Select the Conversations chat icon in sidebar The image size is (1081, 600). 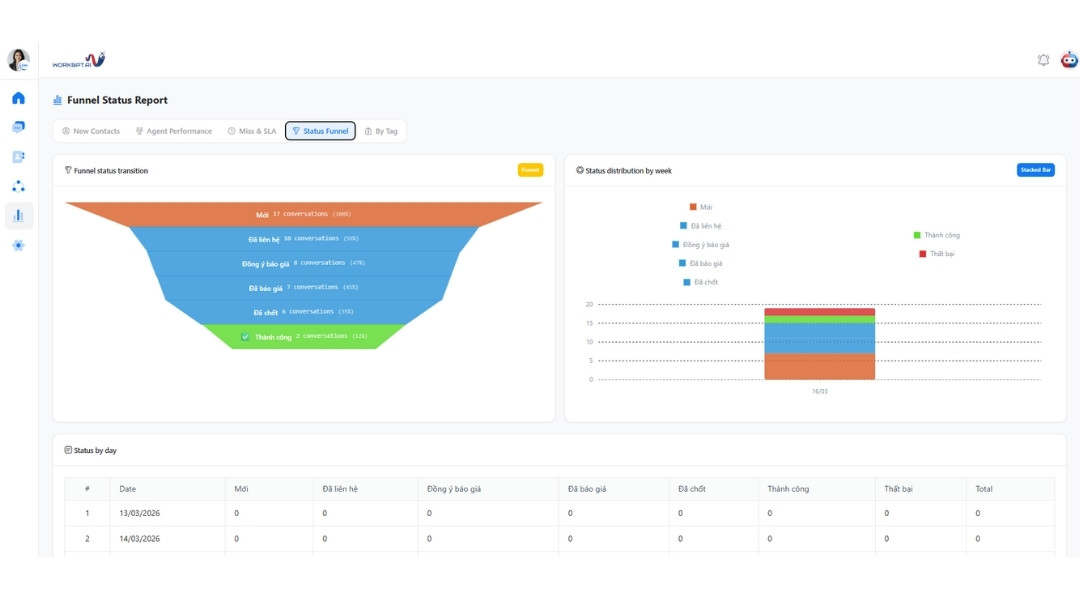(17, 127)
